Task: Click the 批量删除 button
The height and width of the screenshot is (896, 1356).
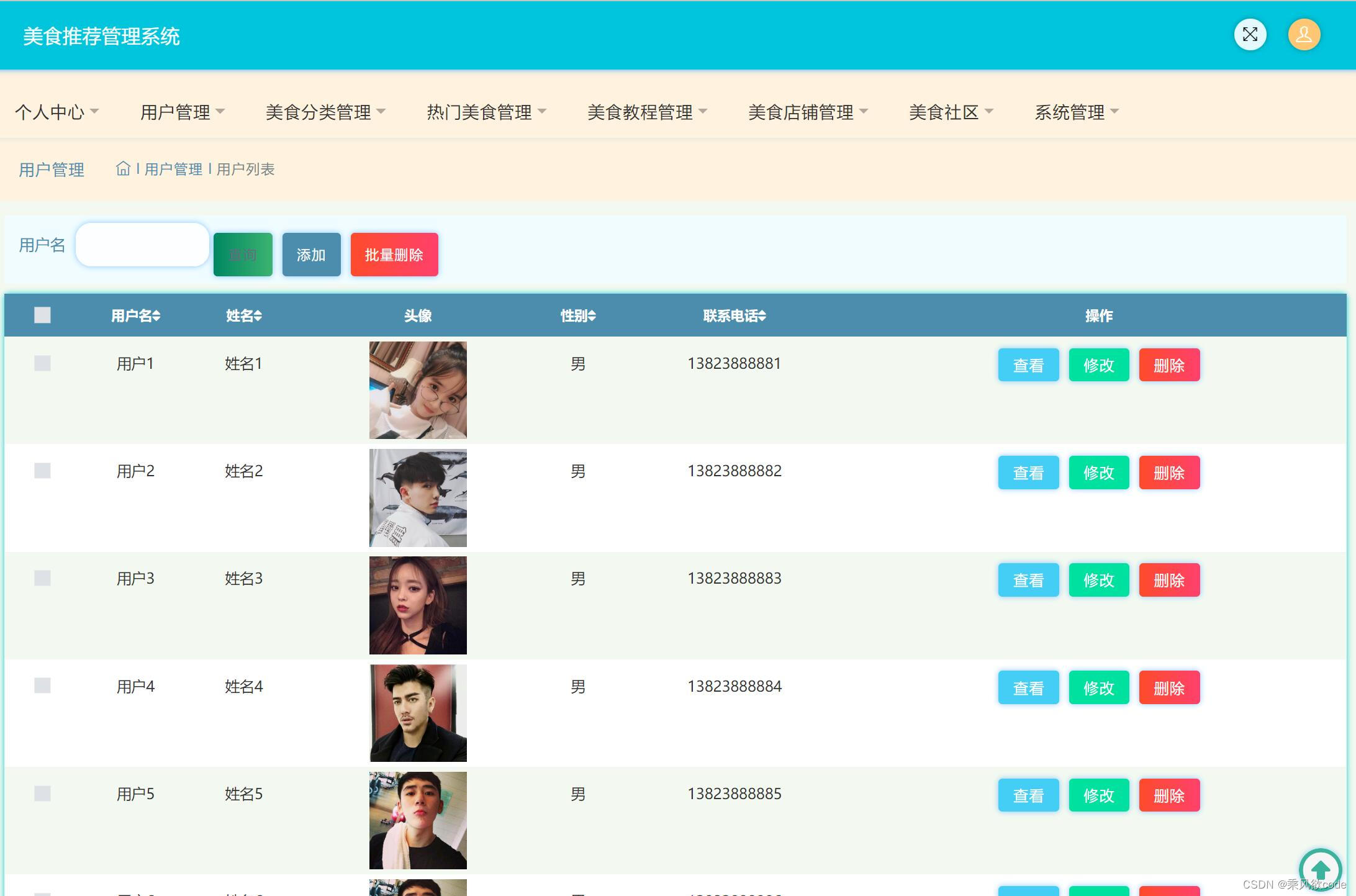Action: click(394, 255)
